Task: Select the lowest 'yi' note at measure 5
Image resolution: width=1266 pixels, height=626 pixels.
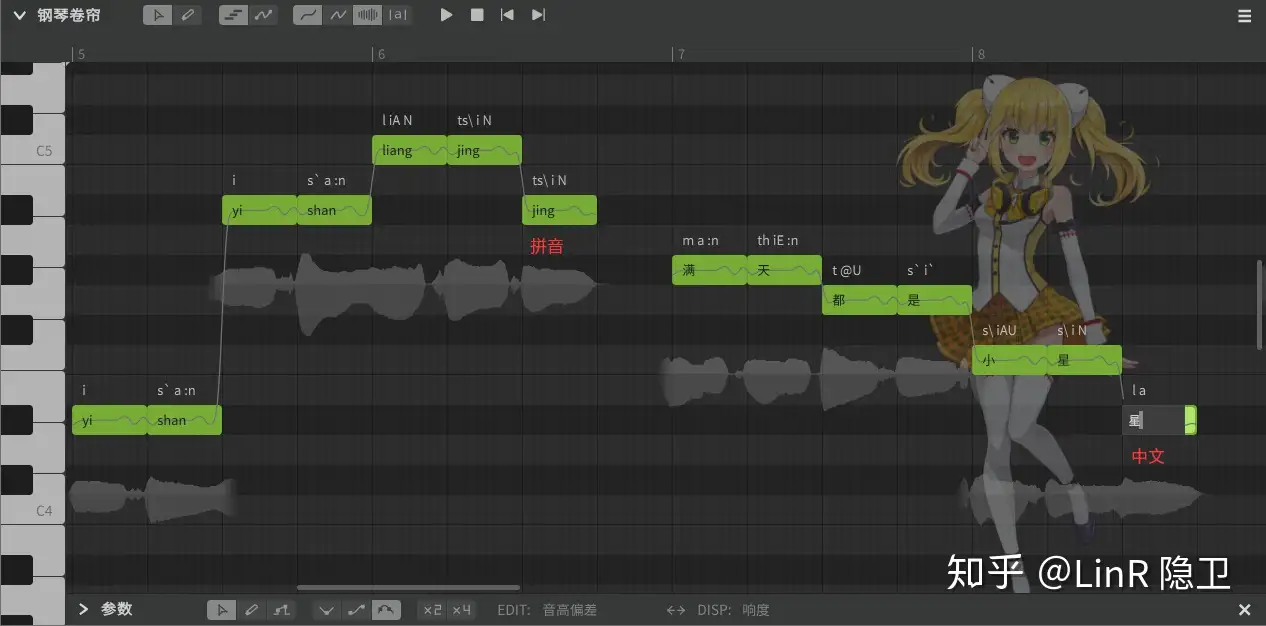Action: pyautogui.click(x=109, y=420)
